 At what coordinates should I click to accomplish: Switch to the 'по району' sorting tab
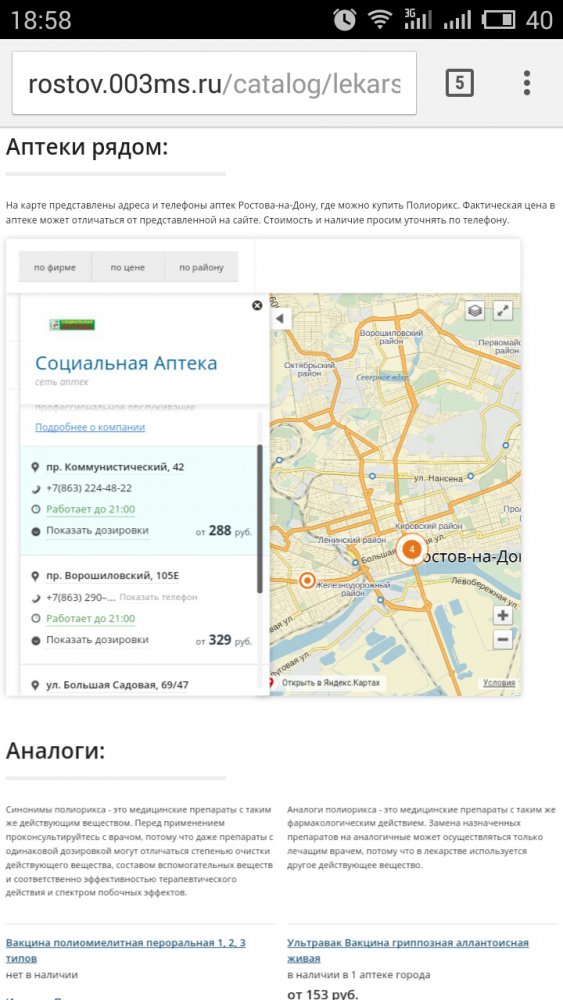tap(201, 267)
